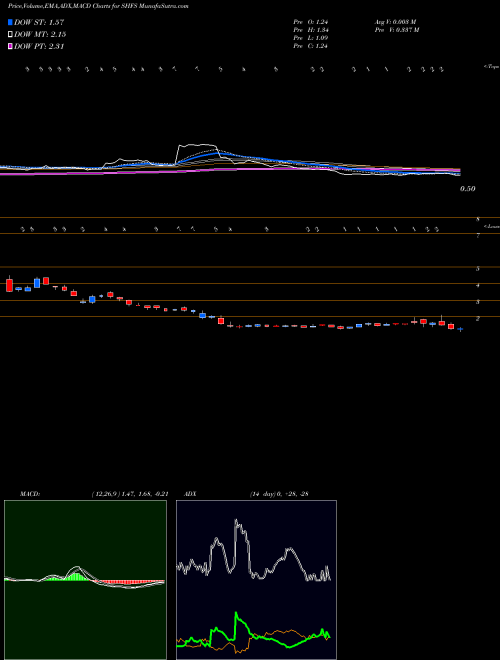Select the 'DOW ST: 1.57' legend label
This screenshot has height=660, width=500.
coord(39,22)
